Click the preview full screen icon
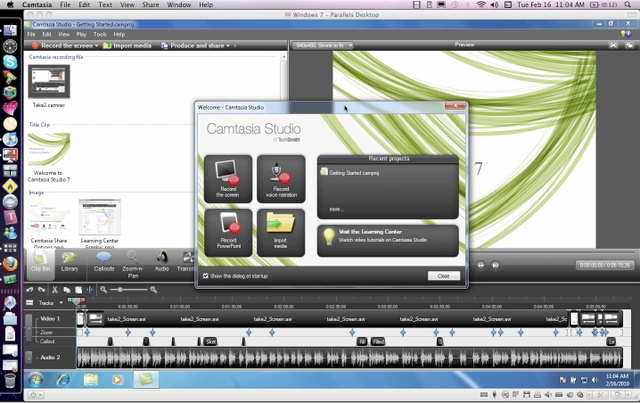This screenshot has height=403, width=640. pos(613,45)
